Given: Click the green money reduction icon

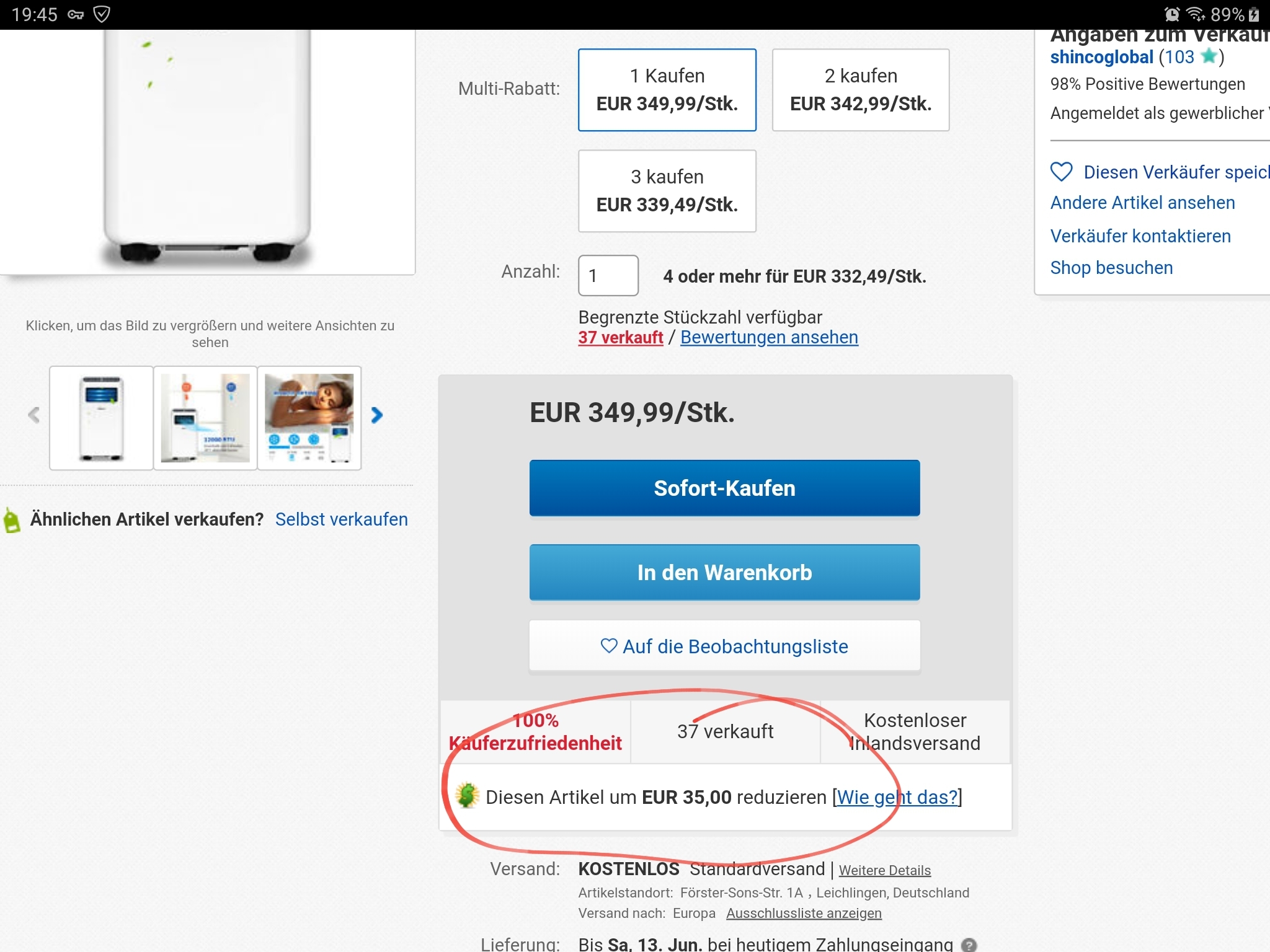Looking at the screenshot, I should (x=467, y=796).
